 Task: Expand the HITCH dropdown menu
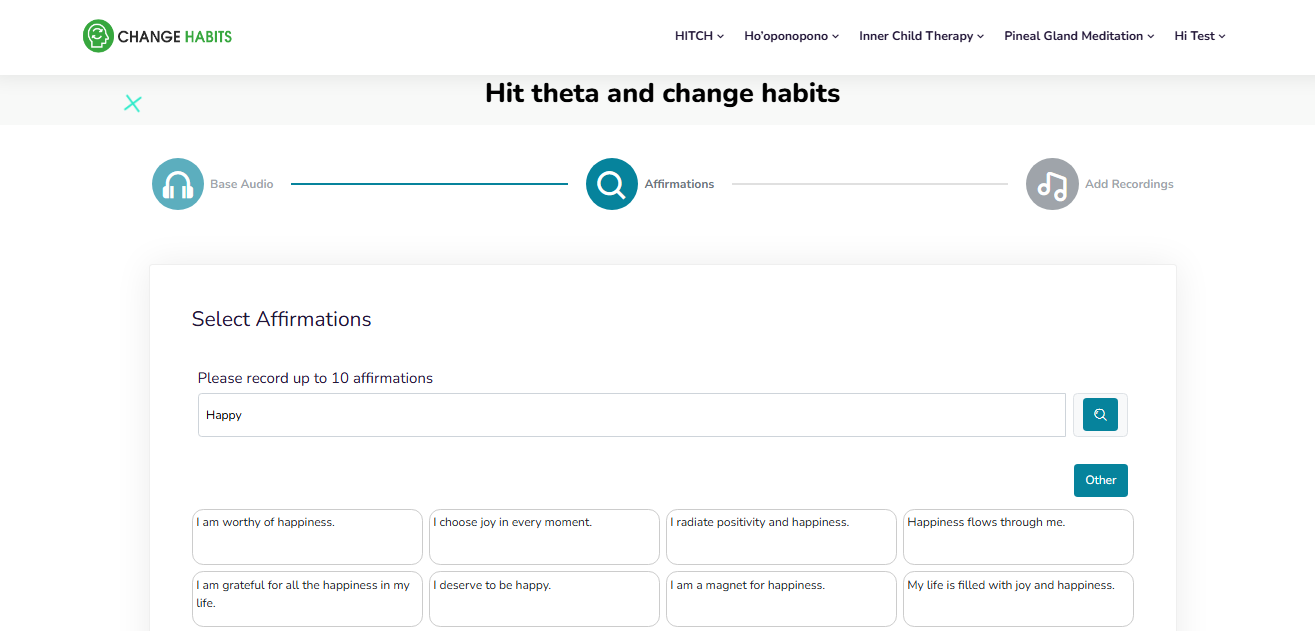(699, 36)
